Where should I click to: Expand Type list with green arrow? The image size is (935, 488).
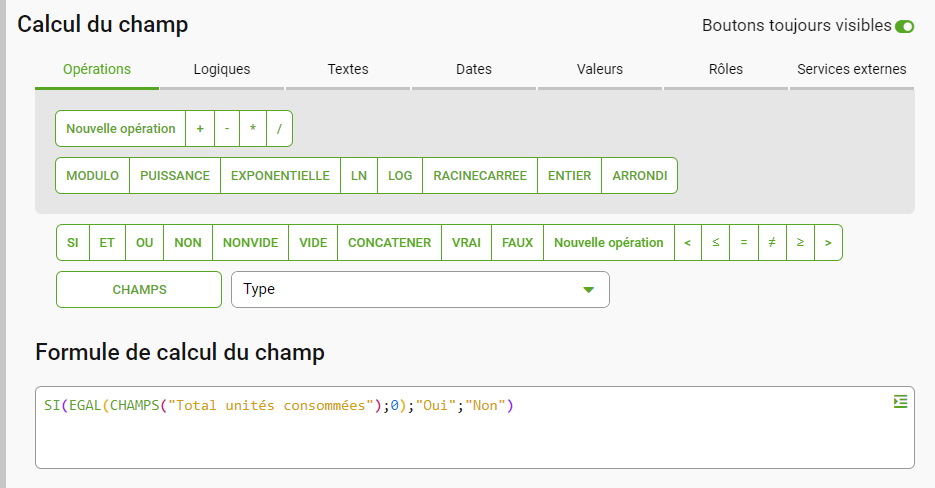tap(589, 290)
